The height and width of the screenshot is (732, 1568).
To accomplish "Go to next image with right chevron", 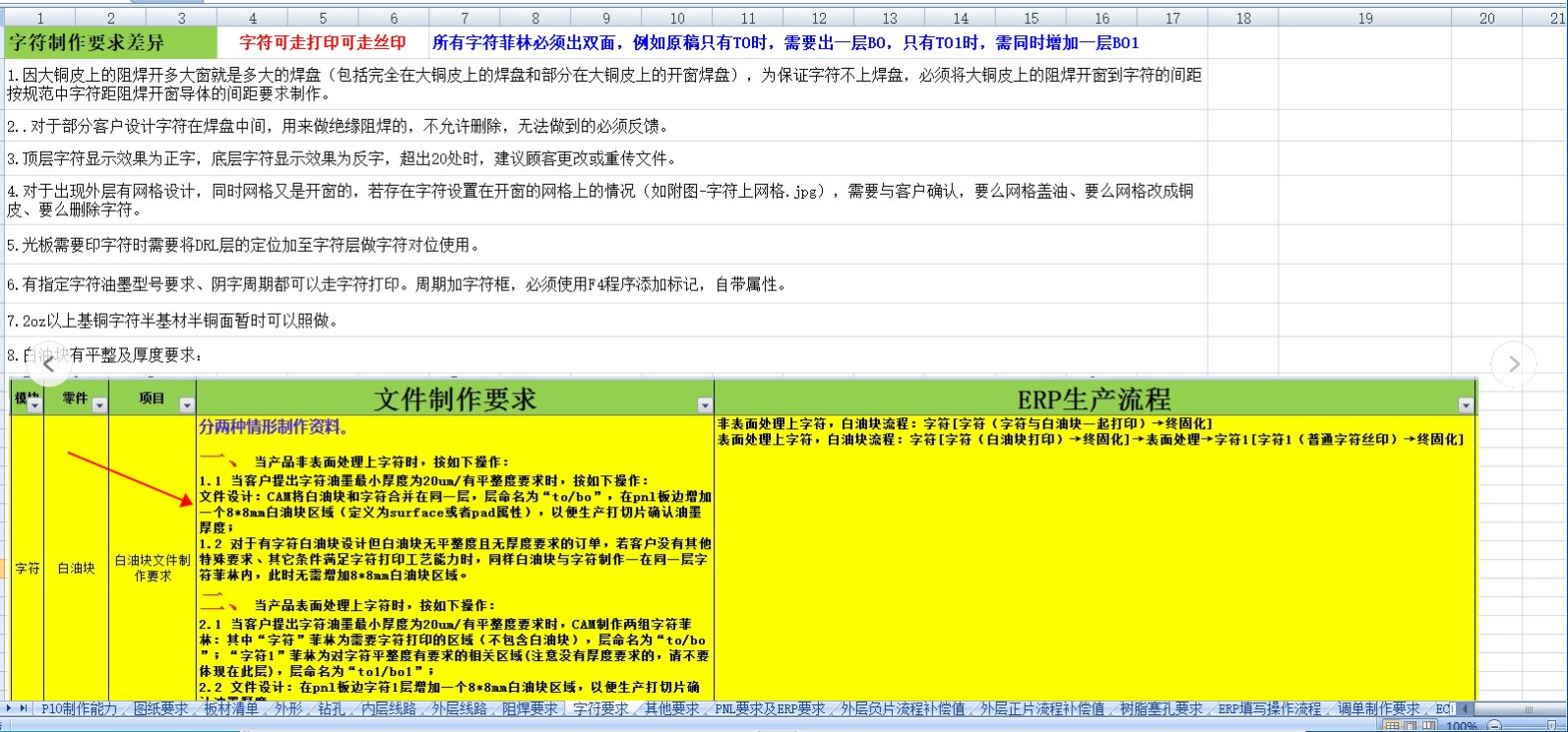I will pyautogui.click(x=1514, y=365).
